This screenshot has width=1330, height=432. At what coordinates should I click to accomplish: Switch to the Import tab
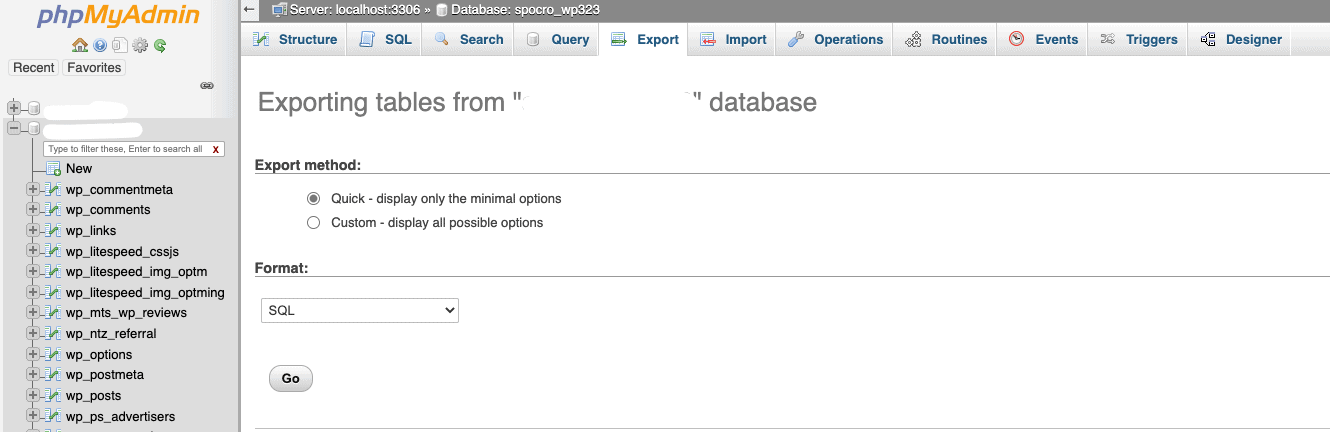(733, 40)
